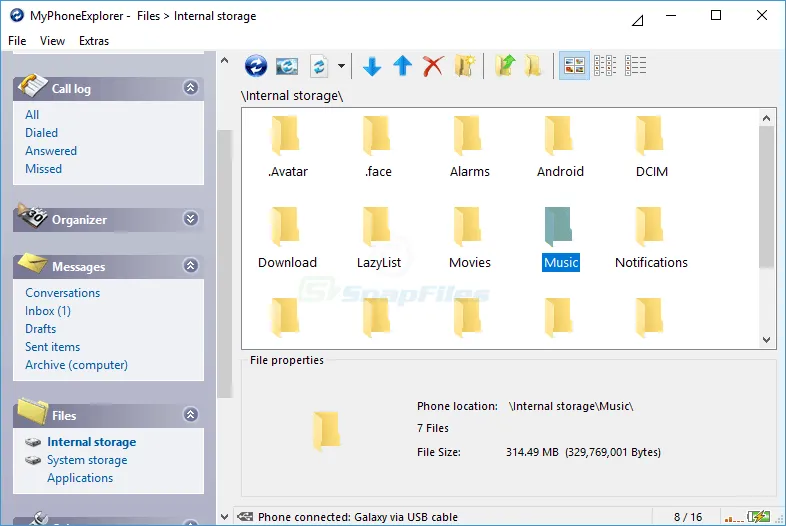Collapse the Files panel chevron
Screen dimensions: 786x526
190,415
